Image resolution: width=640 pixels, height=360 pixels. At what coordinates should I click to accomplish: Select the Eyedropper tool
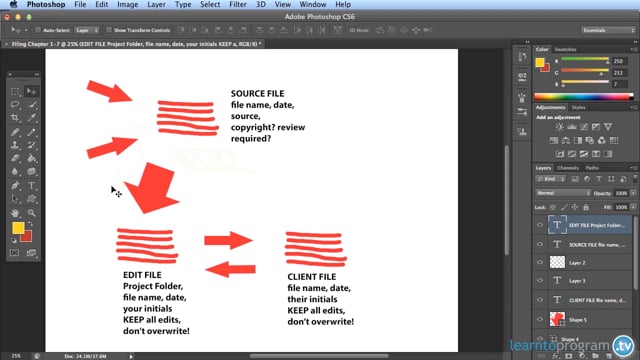[x=31, y=118]
